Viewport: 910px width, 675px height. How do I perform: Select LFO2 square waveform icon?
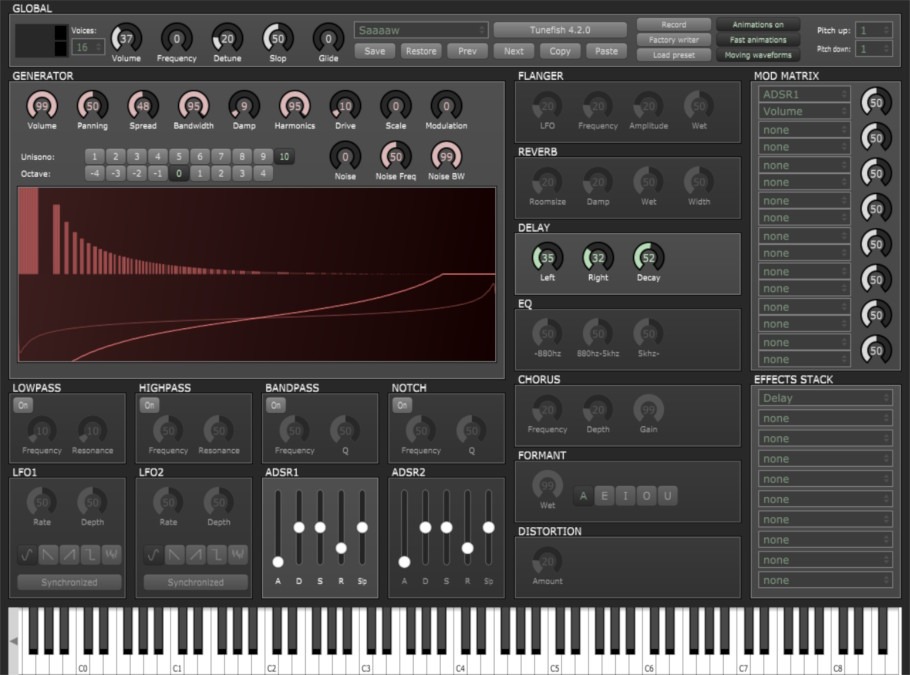click(217, 555)
